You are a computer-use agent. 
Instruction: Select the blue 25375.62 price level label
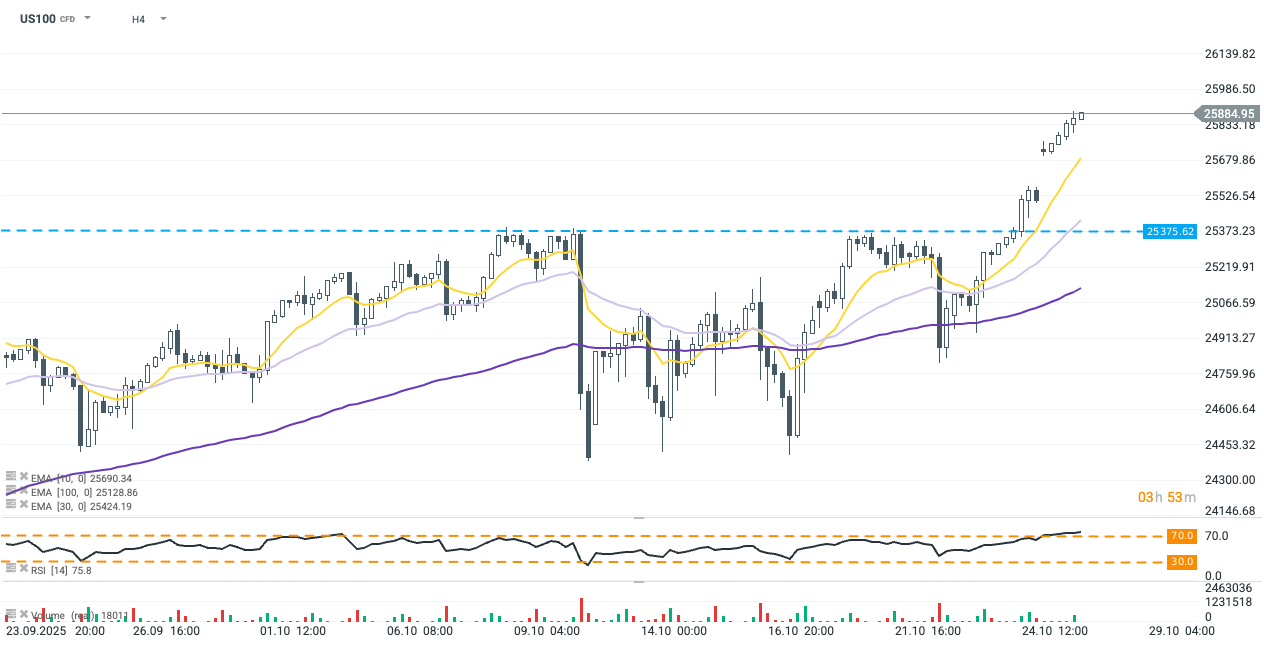point(1171,231)
